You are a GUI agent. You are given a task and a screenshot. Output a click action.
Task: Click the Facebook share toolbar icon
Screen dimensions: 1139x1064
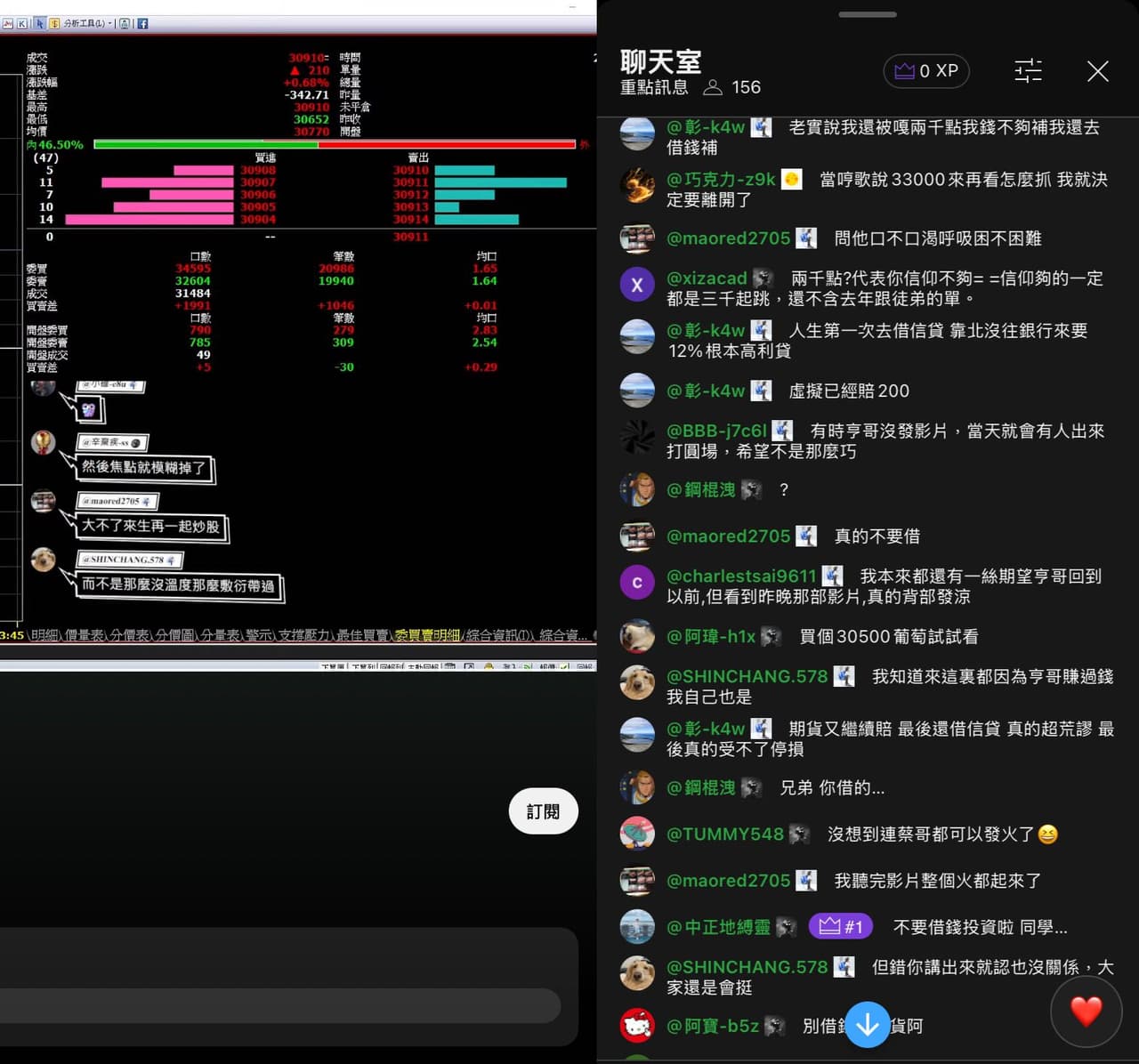[x=141, y=23]
